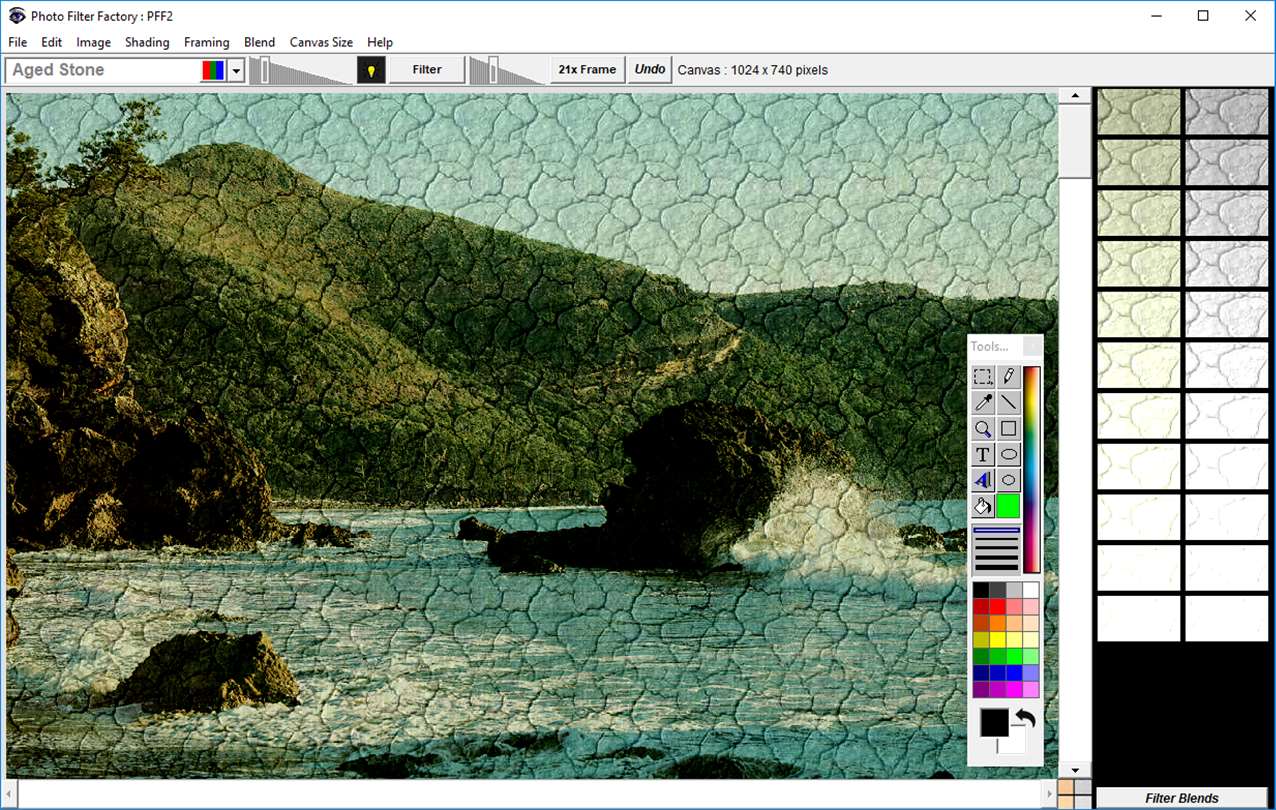Select the top-left filter blend thumbnail

click(1139, 112)
